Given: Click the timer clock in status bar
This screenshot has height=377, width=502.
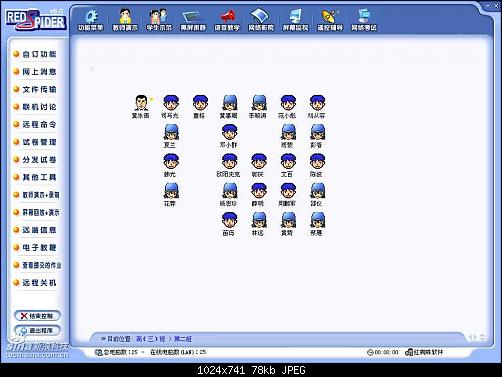Looking at the screenshot, I should [x=383, y=352].
